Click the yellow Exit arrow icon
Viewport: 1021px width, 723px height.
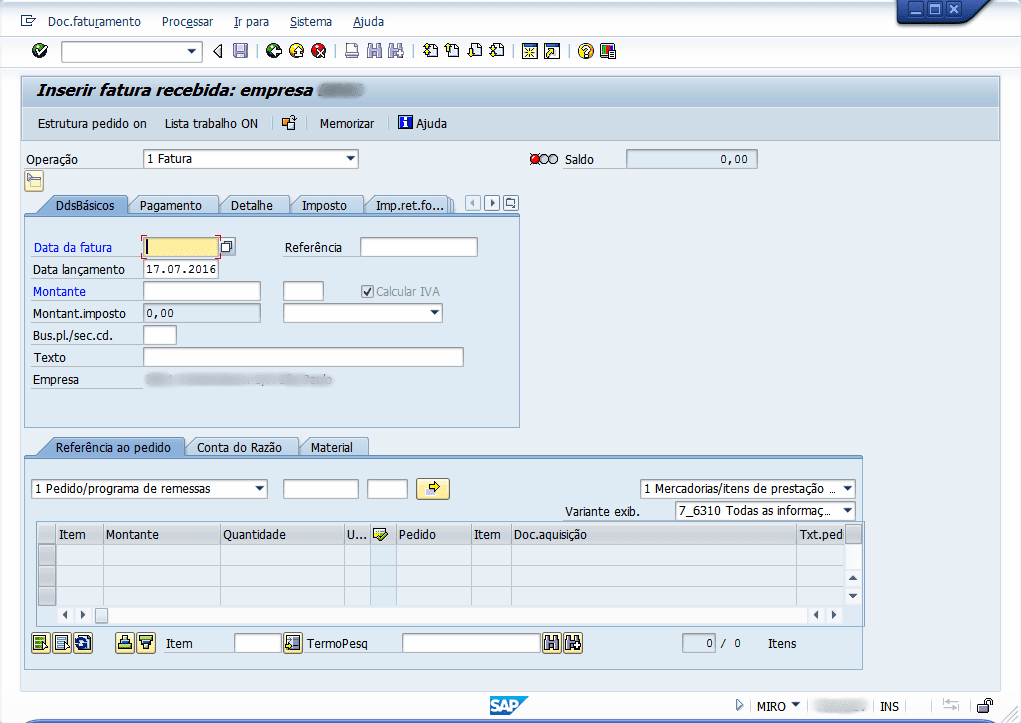click(296, 51)
